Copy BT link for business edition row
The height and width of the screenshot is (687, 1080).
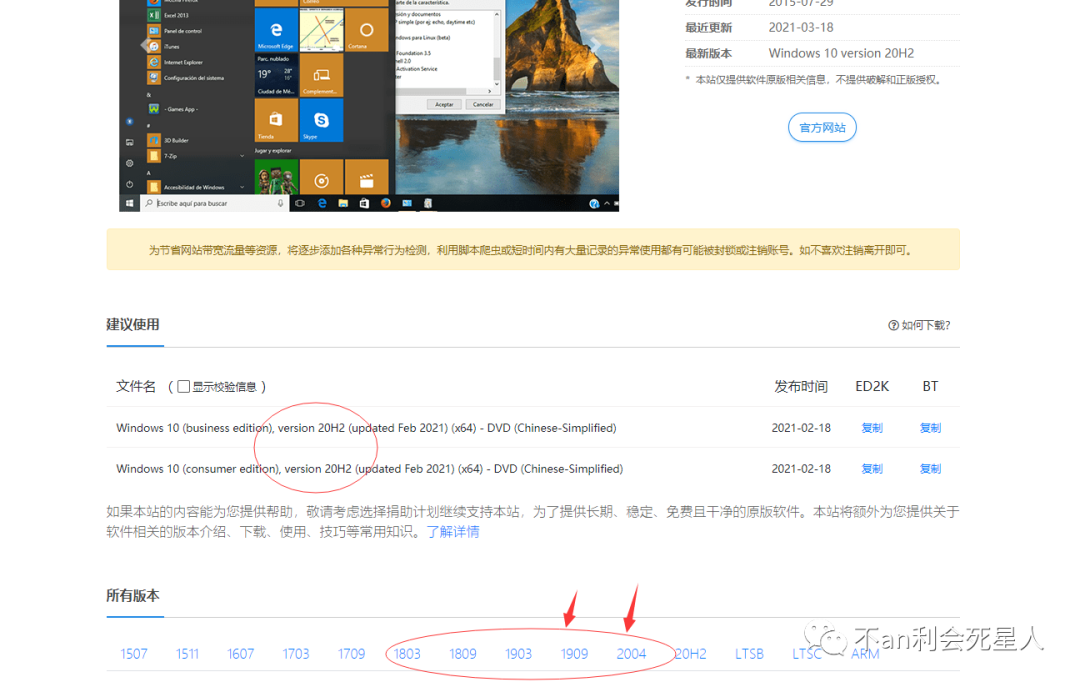pos(930,428)
